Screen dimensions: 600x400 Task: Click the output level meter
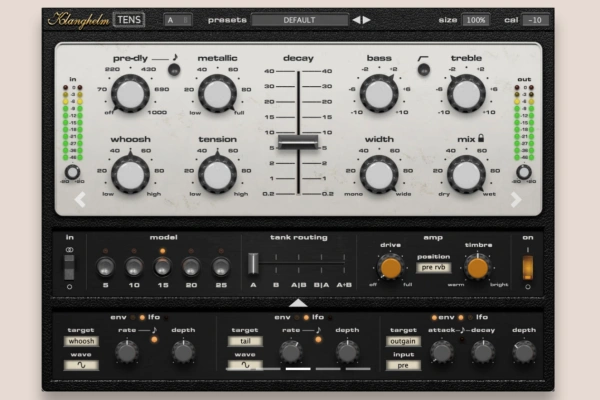point(524,122)
